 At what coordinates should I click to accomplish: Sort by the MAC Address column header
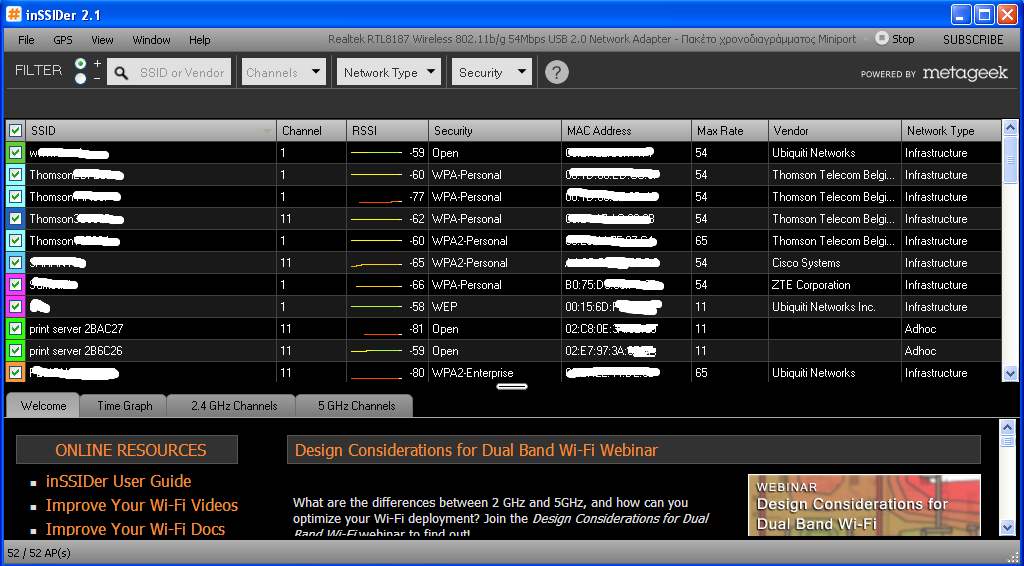[626, 131]
